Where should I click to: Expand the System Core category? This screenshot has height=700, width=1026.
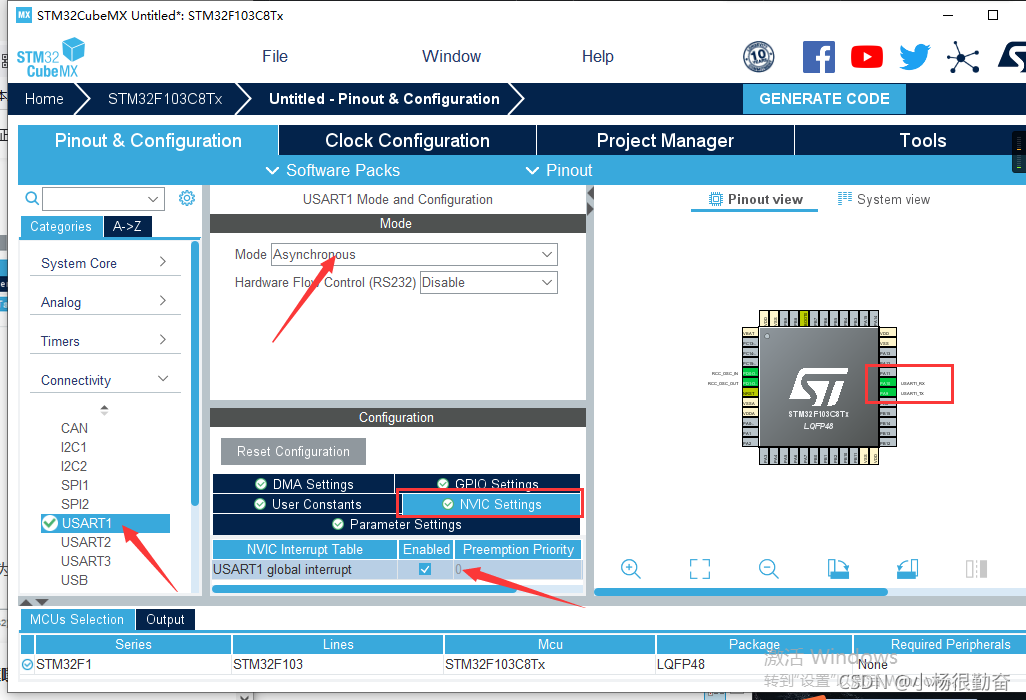[105, 263]
